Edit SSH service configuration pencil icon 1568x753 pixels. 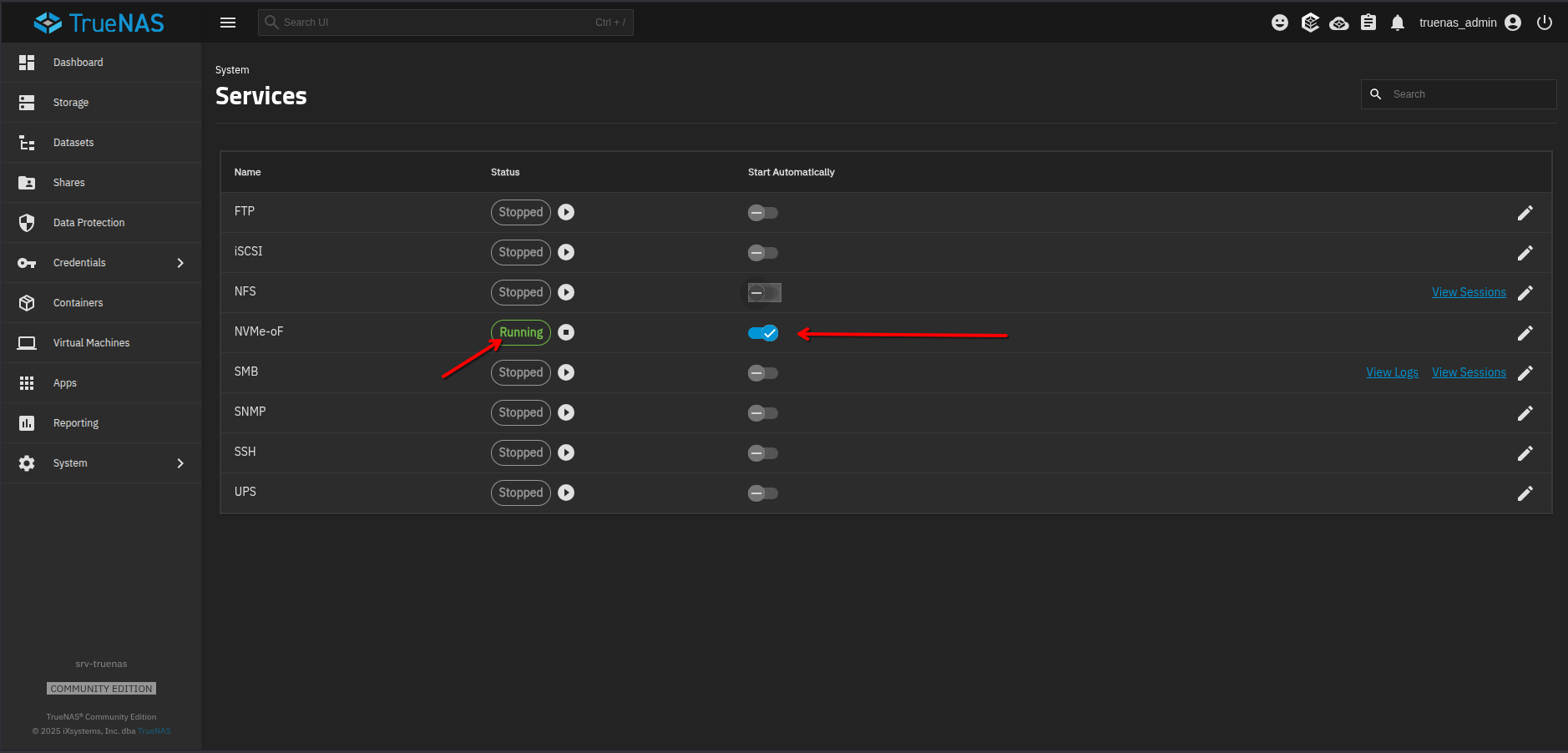coord(1525,453)
